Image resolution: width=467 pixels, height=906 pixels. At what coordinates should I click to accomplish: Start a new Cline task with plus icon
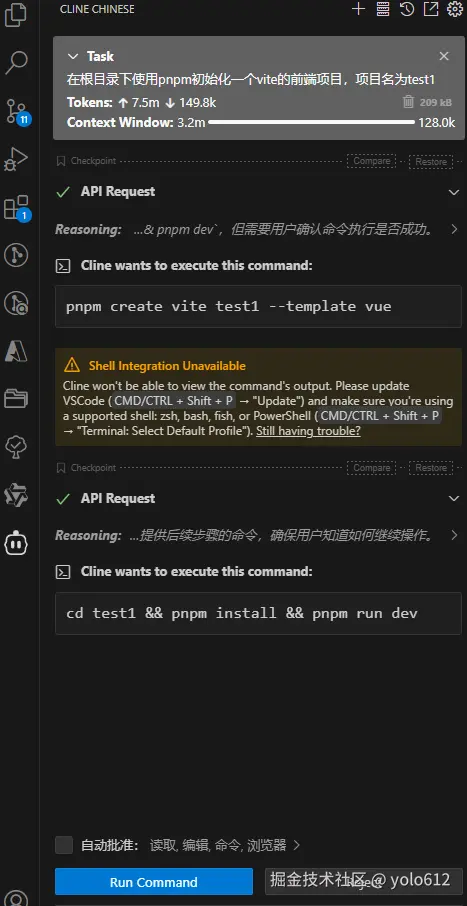pyautogui.click(x=358, y=9)
